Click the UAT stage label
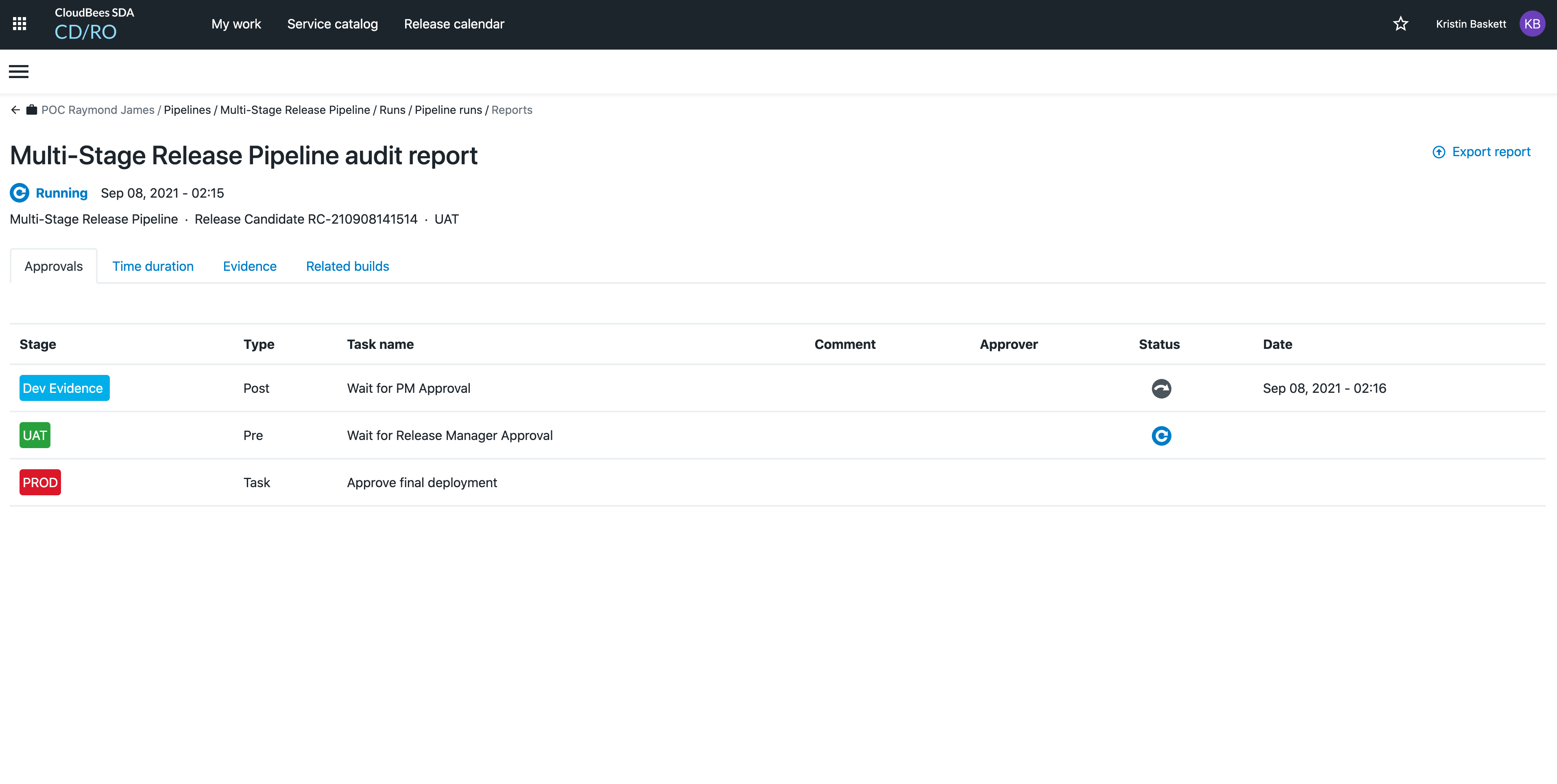Screen dimensions: 1557x784 tap(35, 435)
